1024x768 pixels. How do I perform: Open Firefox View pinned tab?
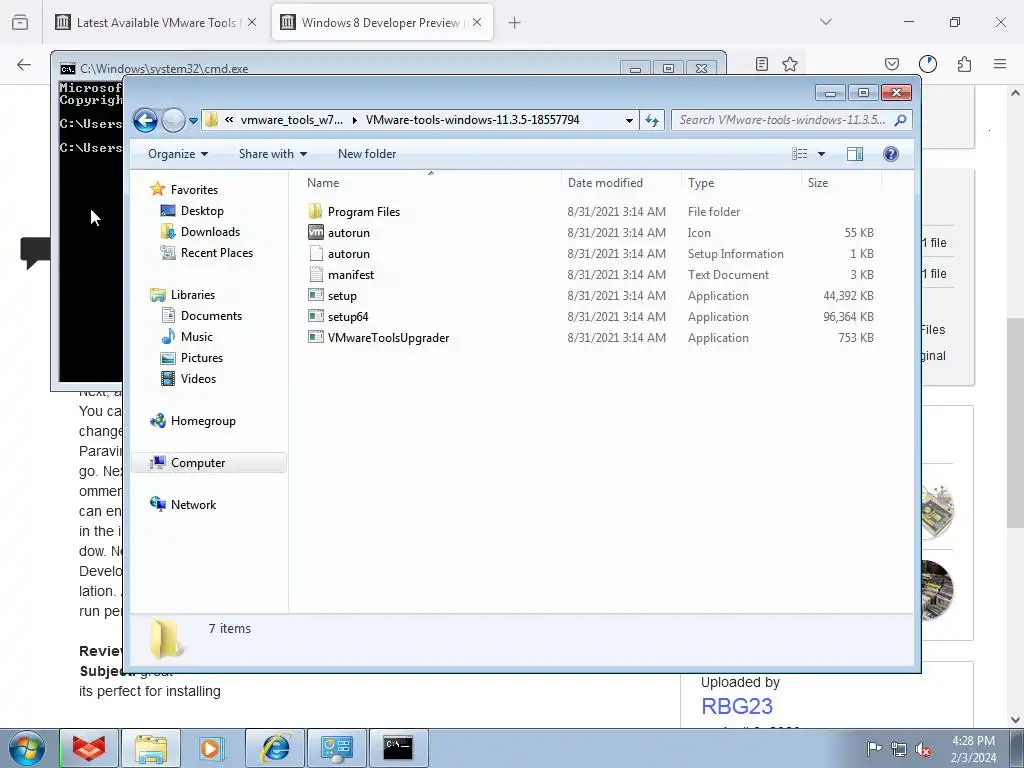tap(20, 22)
